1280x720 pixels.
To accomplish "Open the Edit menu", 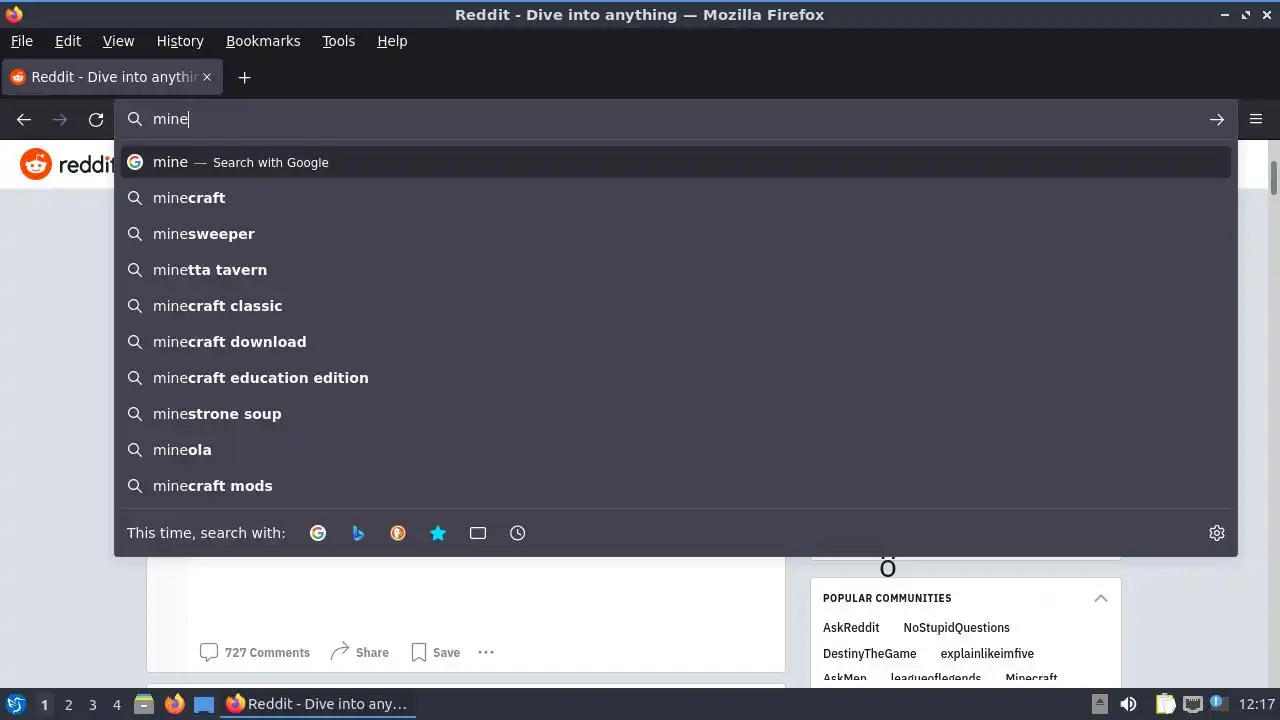I will (68, 41).
